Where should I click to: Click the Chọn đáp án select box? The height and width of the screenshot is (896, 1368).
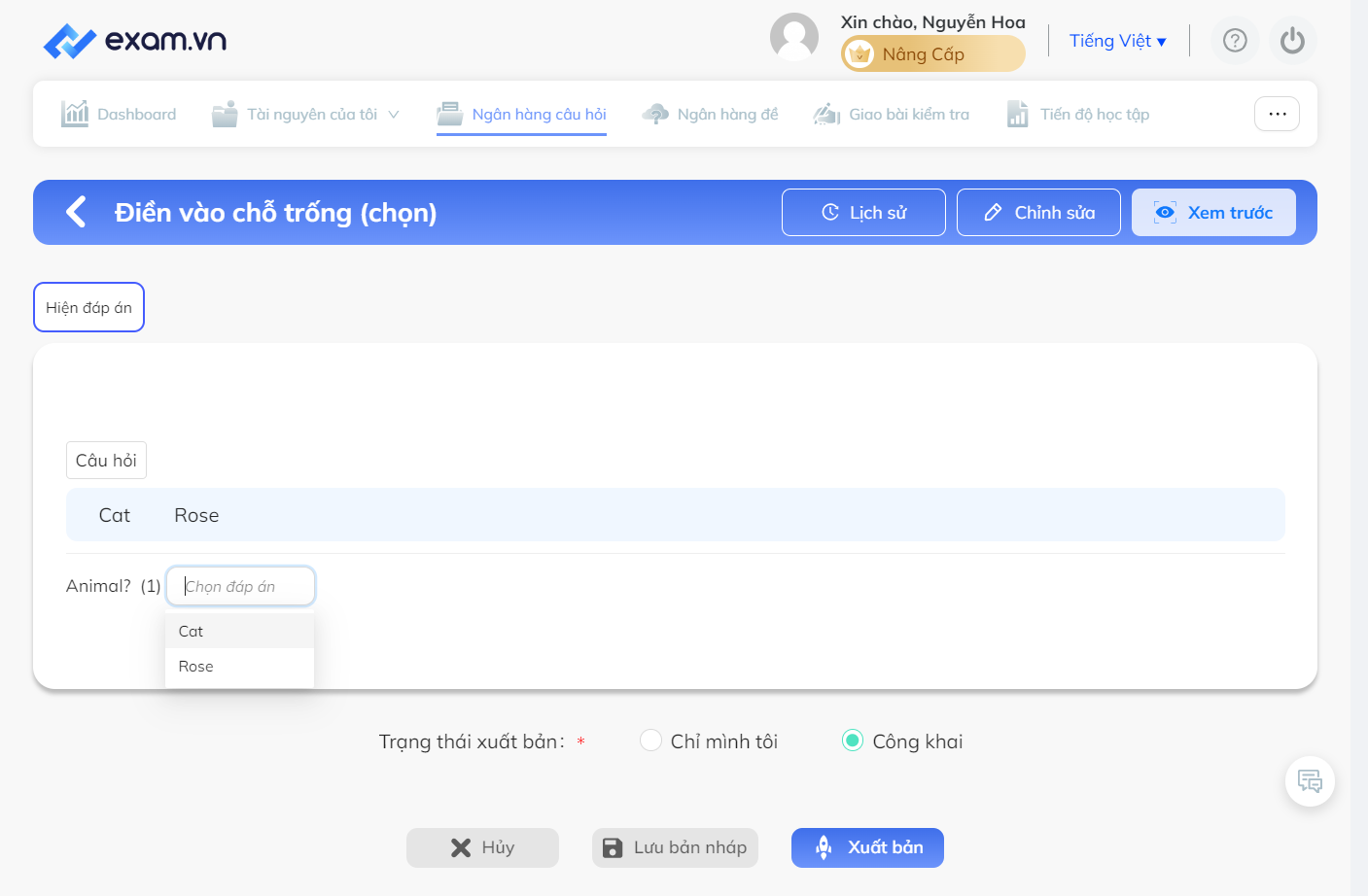click(x=240, y=586)
